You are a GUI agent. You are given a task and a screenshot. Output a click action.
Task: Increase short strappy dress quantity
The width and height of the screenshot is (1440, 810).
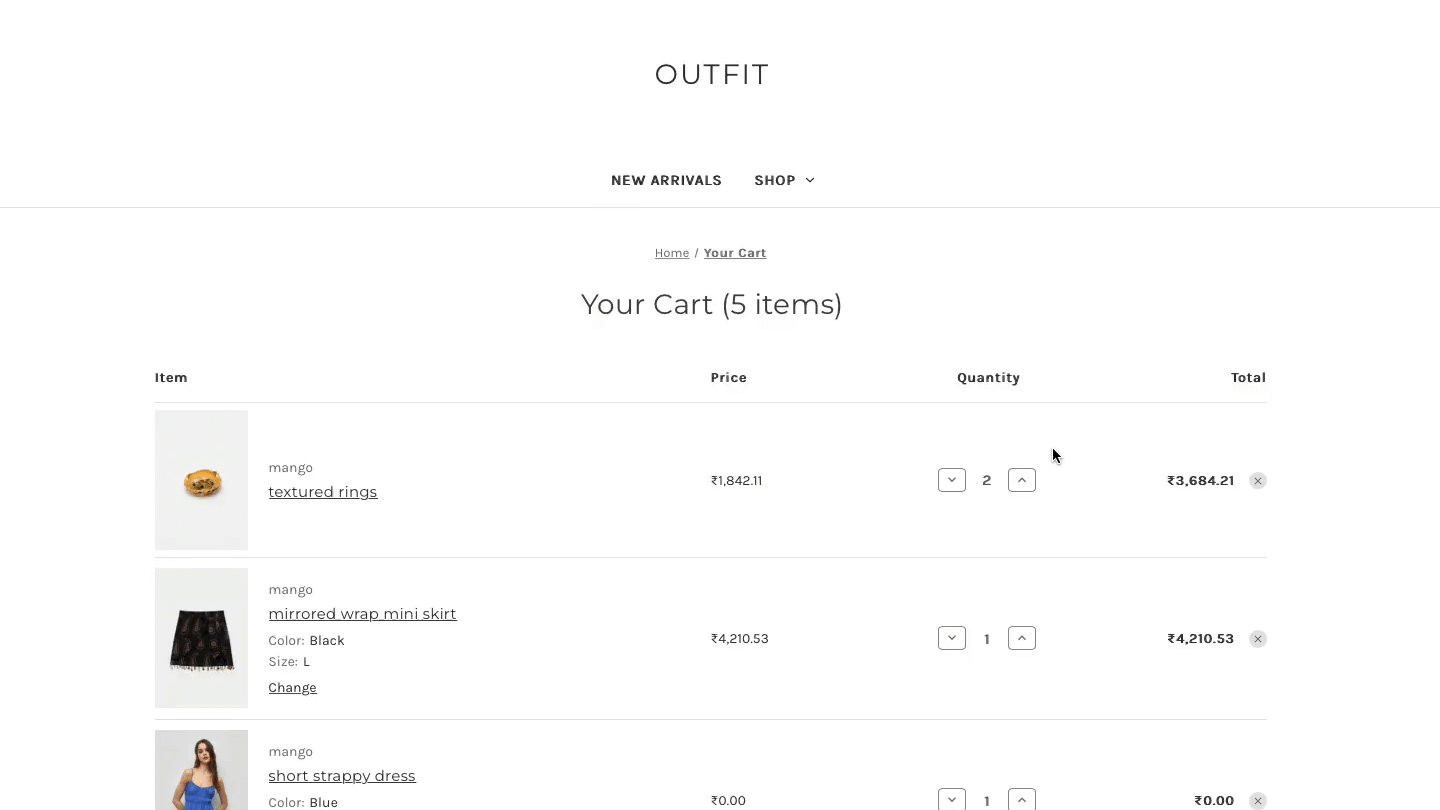(1022, 799)
